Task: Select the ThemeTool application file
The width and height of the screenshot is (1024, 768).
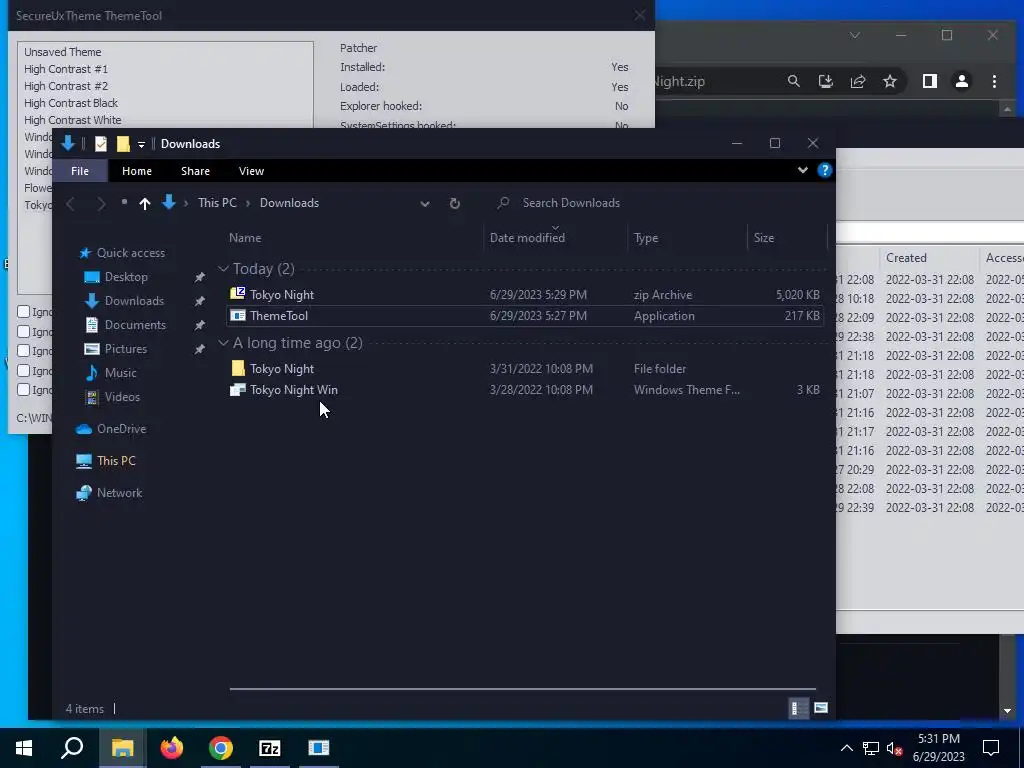Action: click(279, 315)
